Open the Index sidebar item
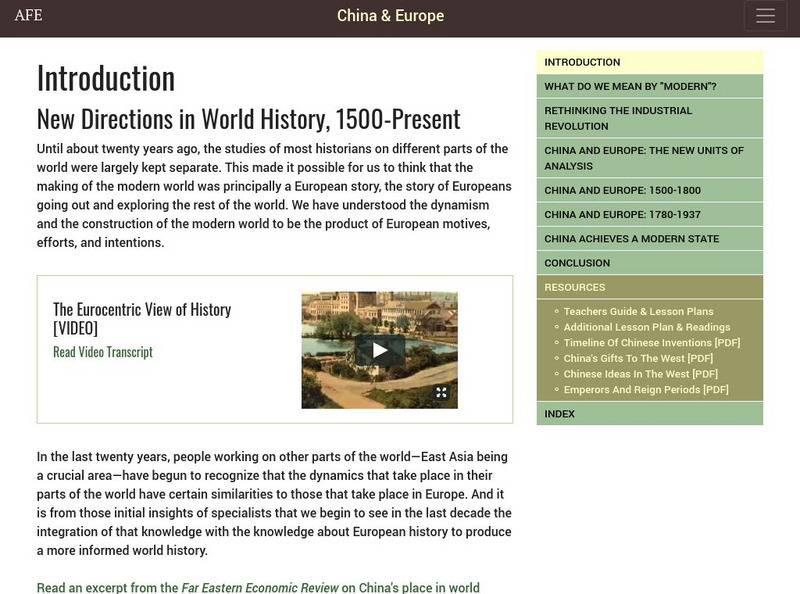Screen dimensions: 800x594 click(x=649, y=414)
